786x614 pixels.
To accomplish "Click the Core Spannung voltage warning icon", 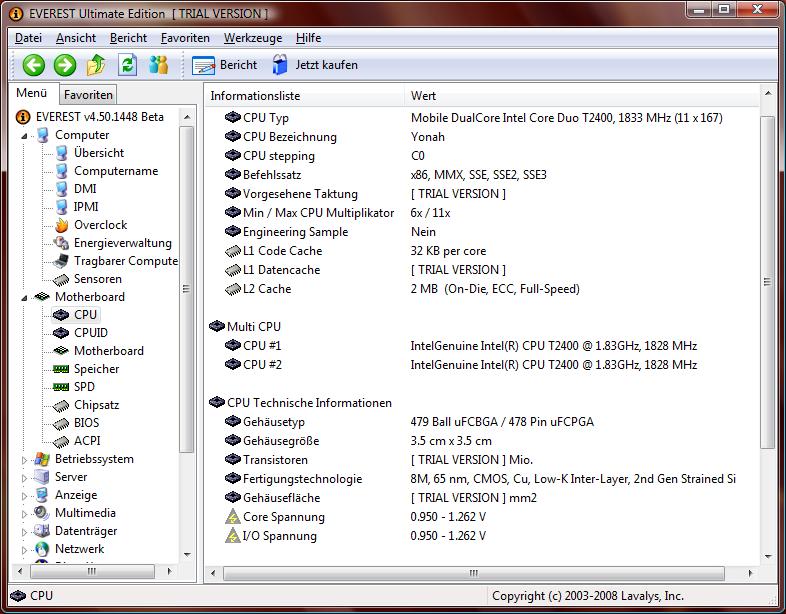I will (233, 517).
